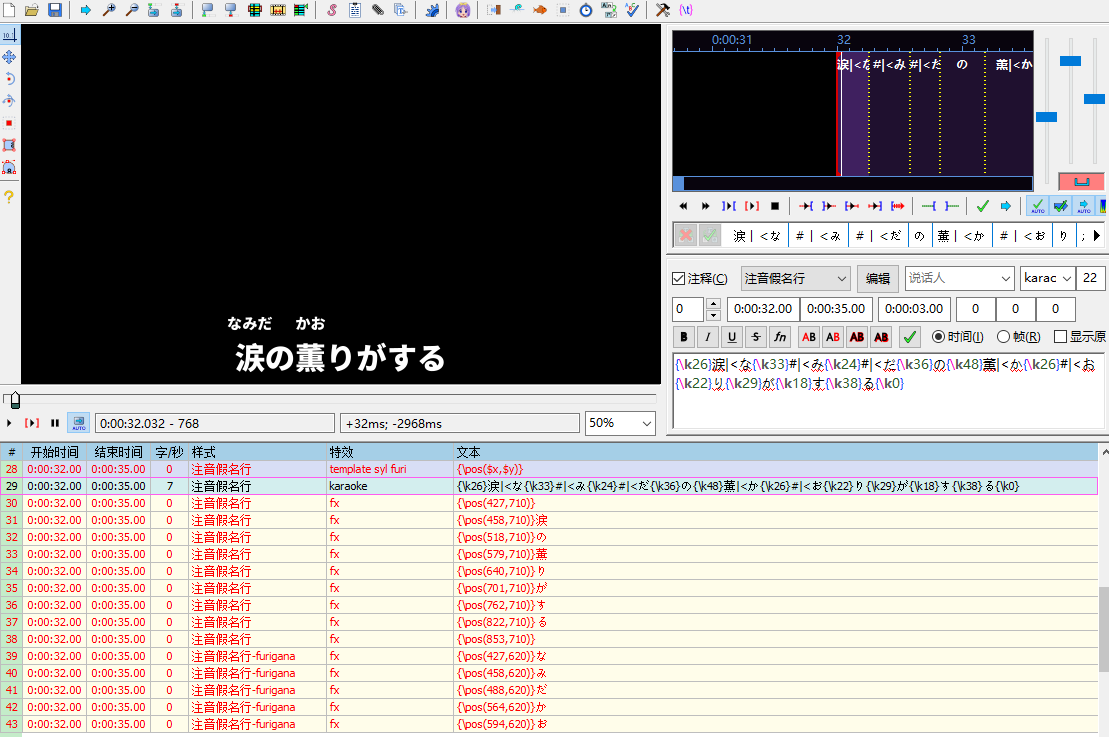The image size is (1109, 737).
Task: Toggle the 注释 comment checkbox
Action: [679, 278]
